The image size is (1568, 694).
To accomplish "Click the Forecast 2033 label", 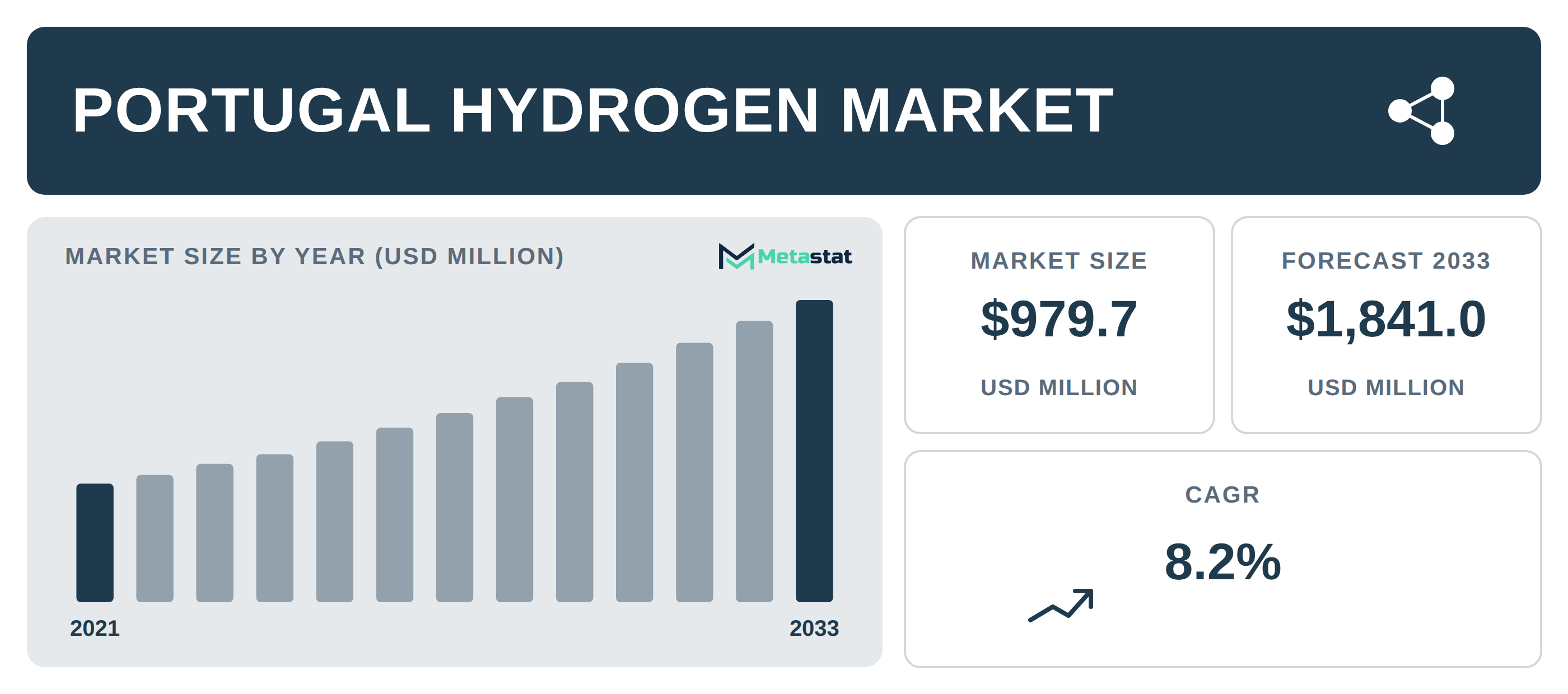I will tap(1386, 261).
